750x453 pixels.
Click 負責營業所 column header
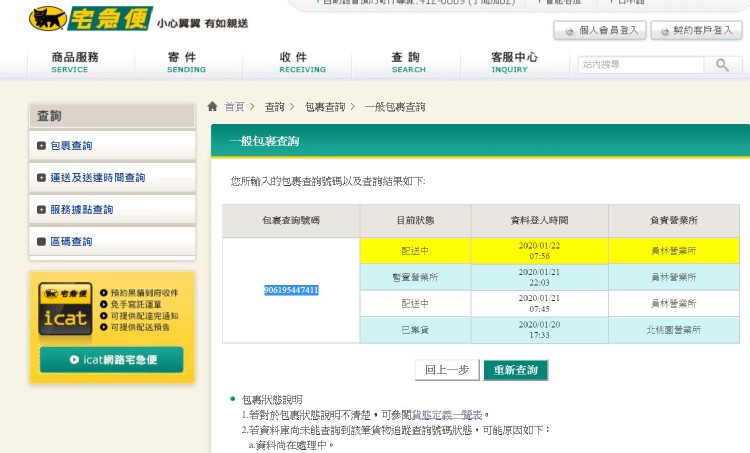[x=674, y=221]
